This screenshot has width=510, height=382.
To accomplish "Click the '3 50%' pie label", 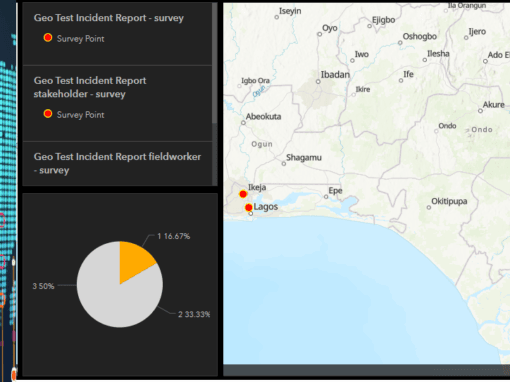I will 43,286.
